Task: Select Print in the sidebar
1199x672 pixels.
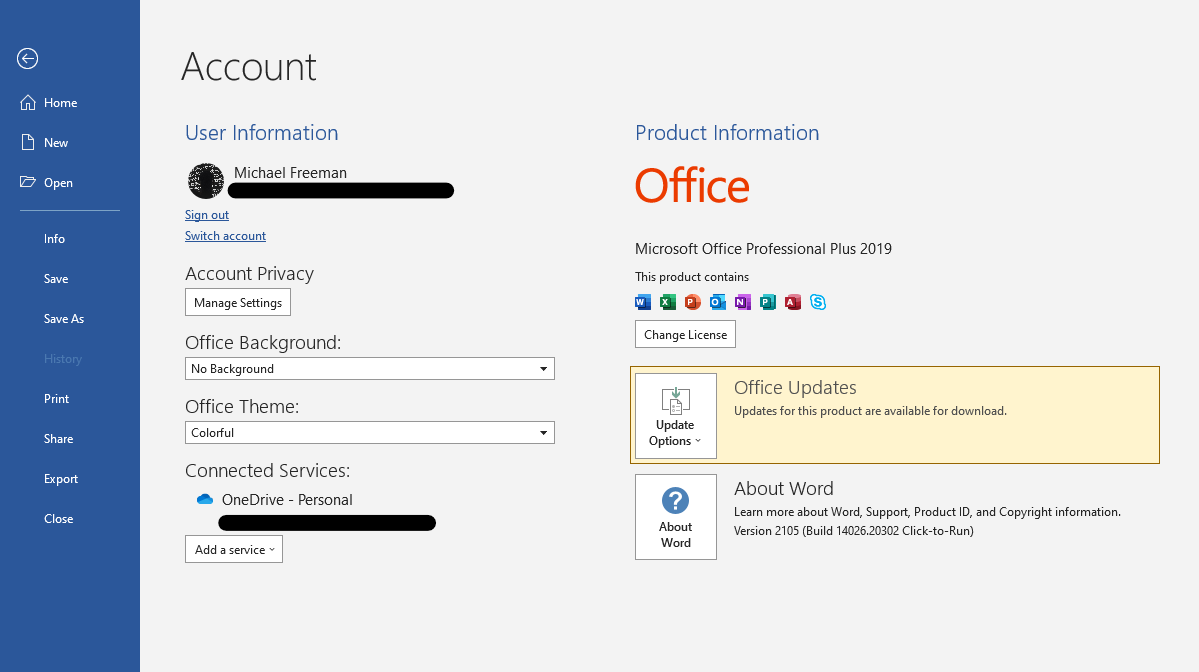Action: click(57, 399)
